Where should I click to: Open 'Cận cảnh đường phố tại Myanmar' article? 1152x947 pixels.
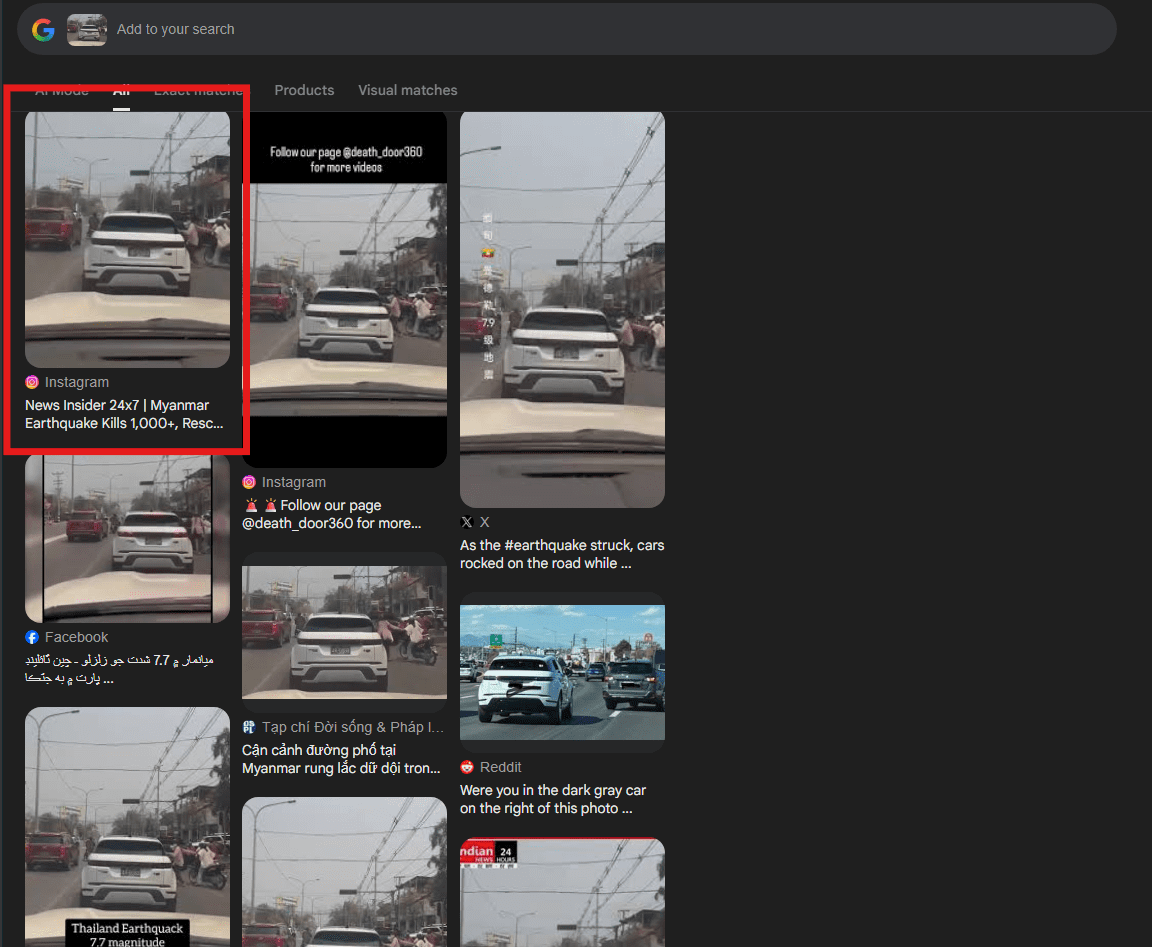341,759
